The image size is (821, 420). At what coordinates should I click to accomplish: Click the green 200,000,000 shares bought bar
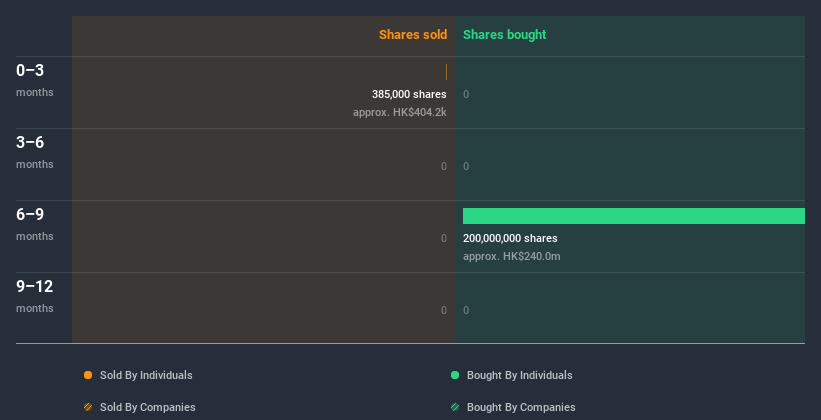coord(634,216)
